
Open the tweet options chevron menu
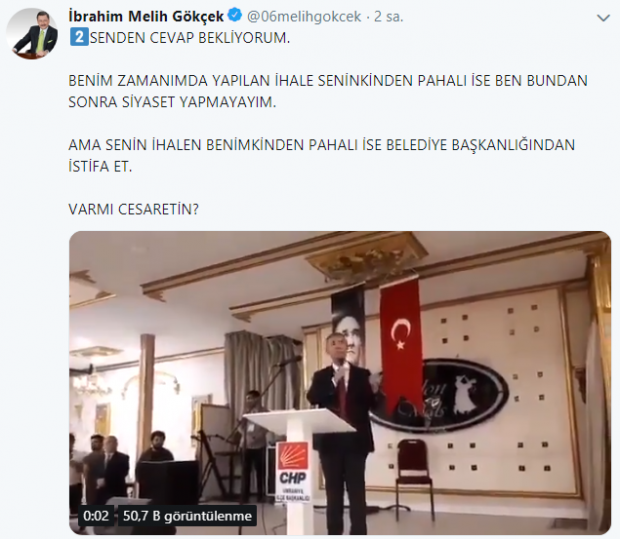tap(603, 18)
